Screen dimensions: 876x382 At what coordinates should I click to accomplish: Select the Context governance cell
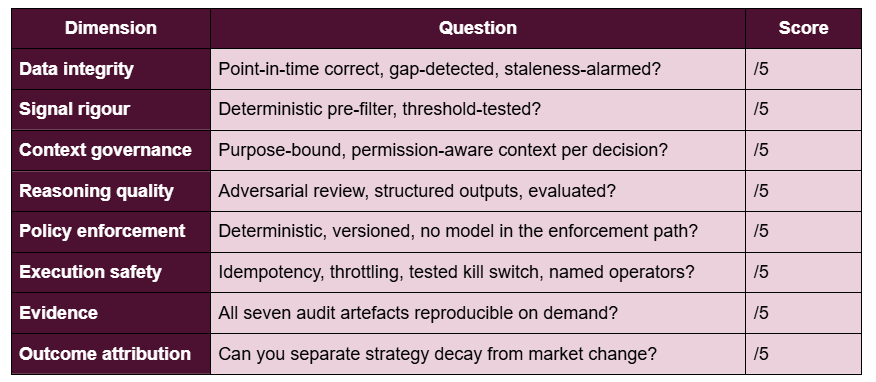click(111, 150)
